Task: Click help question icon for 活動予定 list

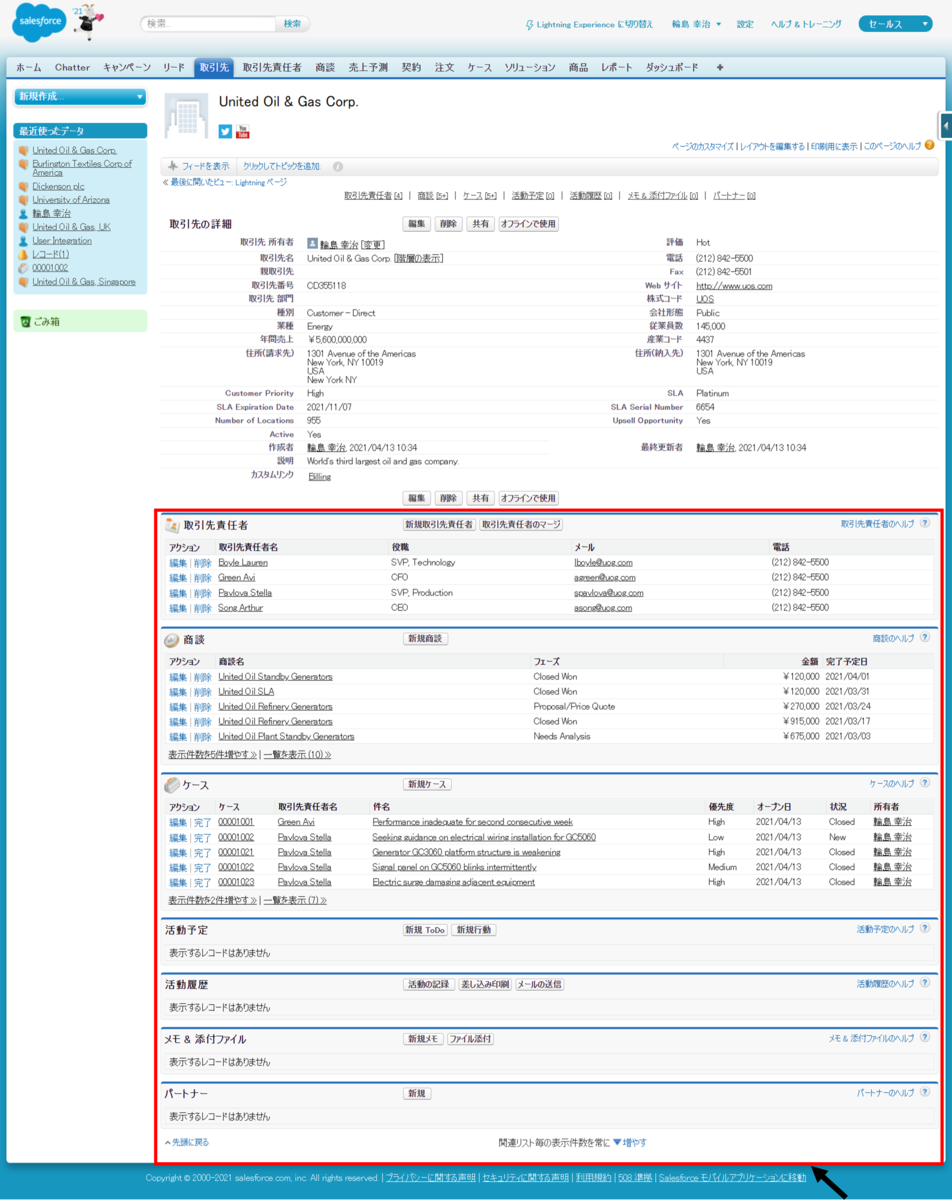Action: point(925,929)
